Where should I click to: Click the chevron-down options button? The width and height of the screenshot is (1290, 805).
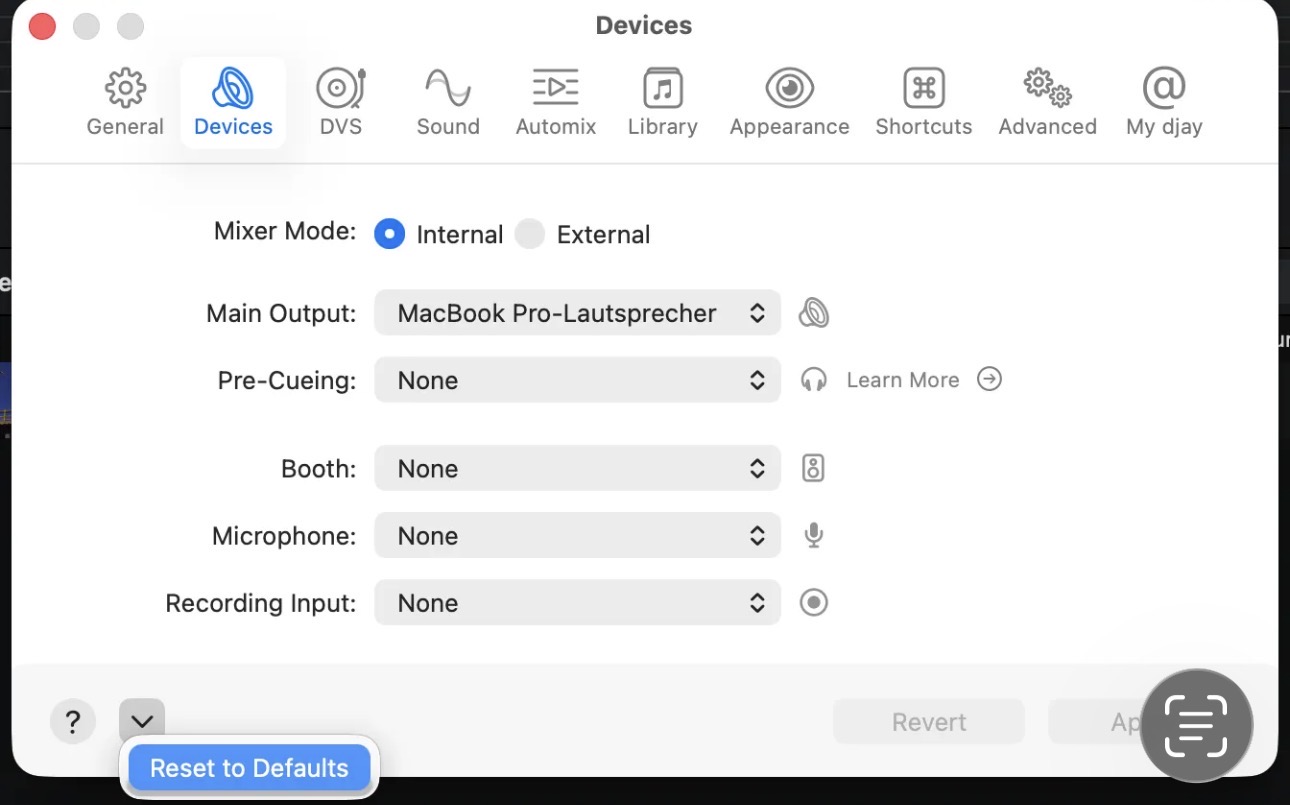click(142, 721)
